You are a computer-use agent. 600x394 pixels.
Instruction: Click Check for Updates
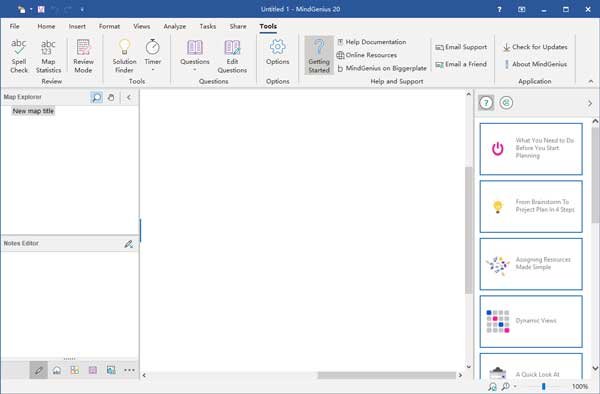click(535, 47)
